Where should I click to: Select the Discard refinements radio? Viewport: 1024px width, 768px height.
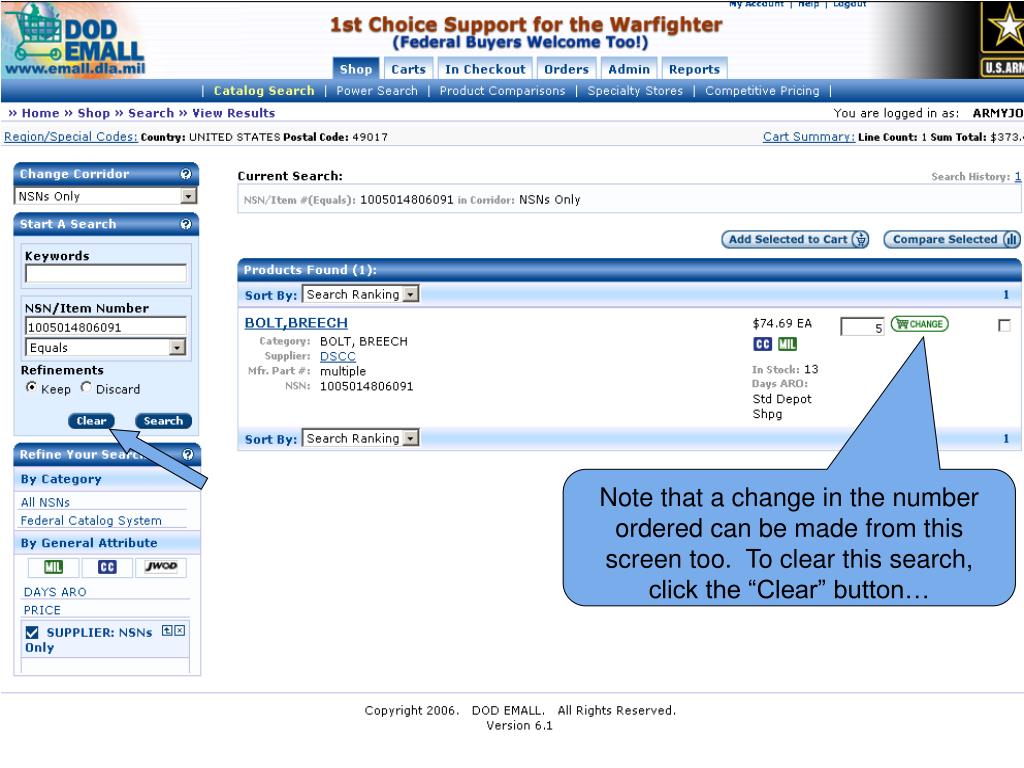pos(86,387)
